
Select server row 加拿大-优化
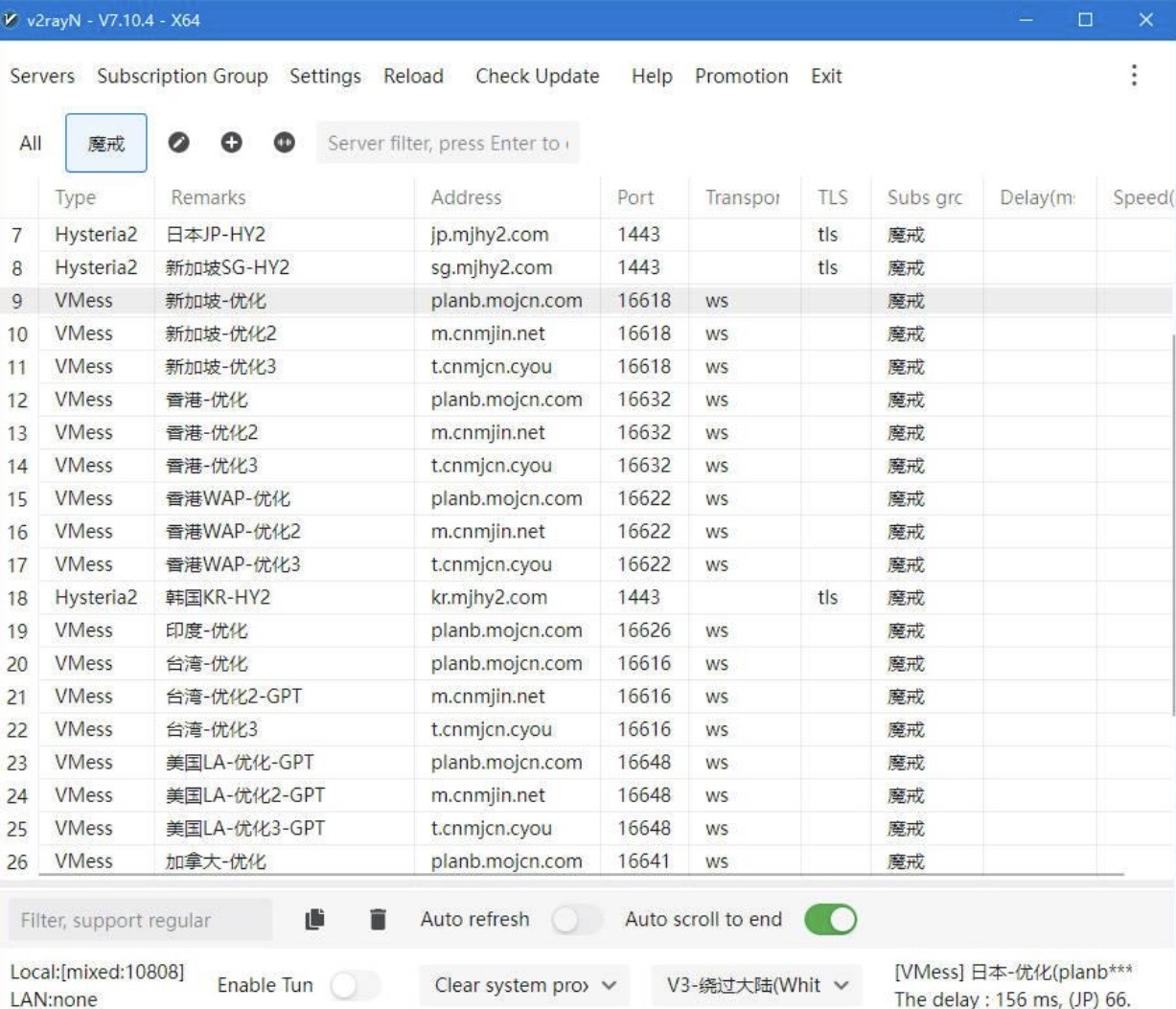click(587, 860)
